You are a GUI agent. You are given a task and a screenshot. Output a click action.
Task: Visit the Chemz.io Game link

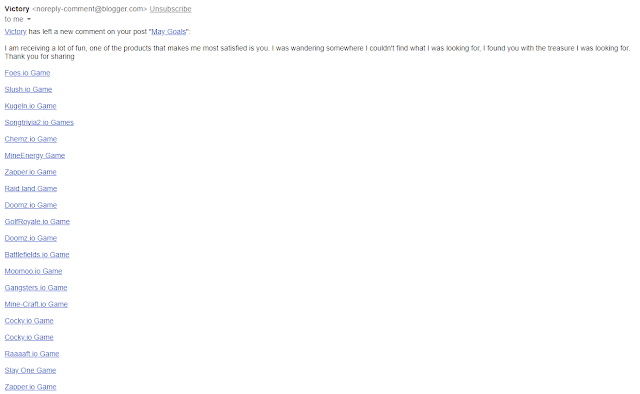31,139
